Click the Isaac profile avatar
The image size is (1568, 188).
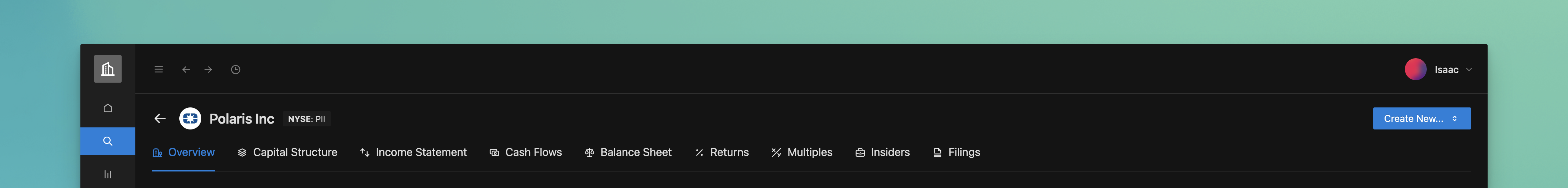(x=1415, y=70)
